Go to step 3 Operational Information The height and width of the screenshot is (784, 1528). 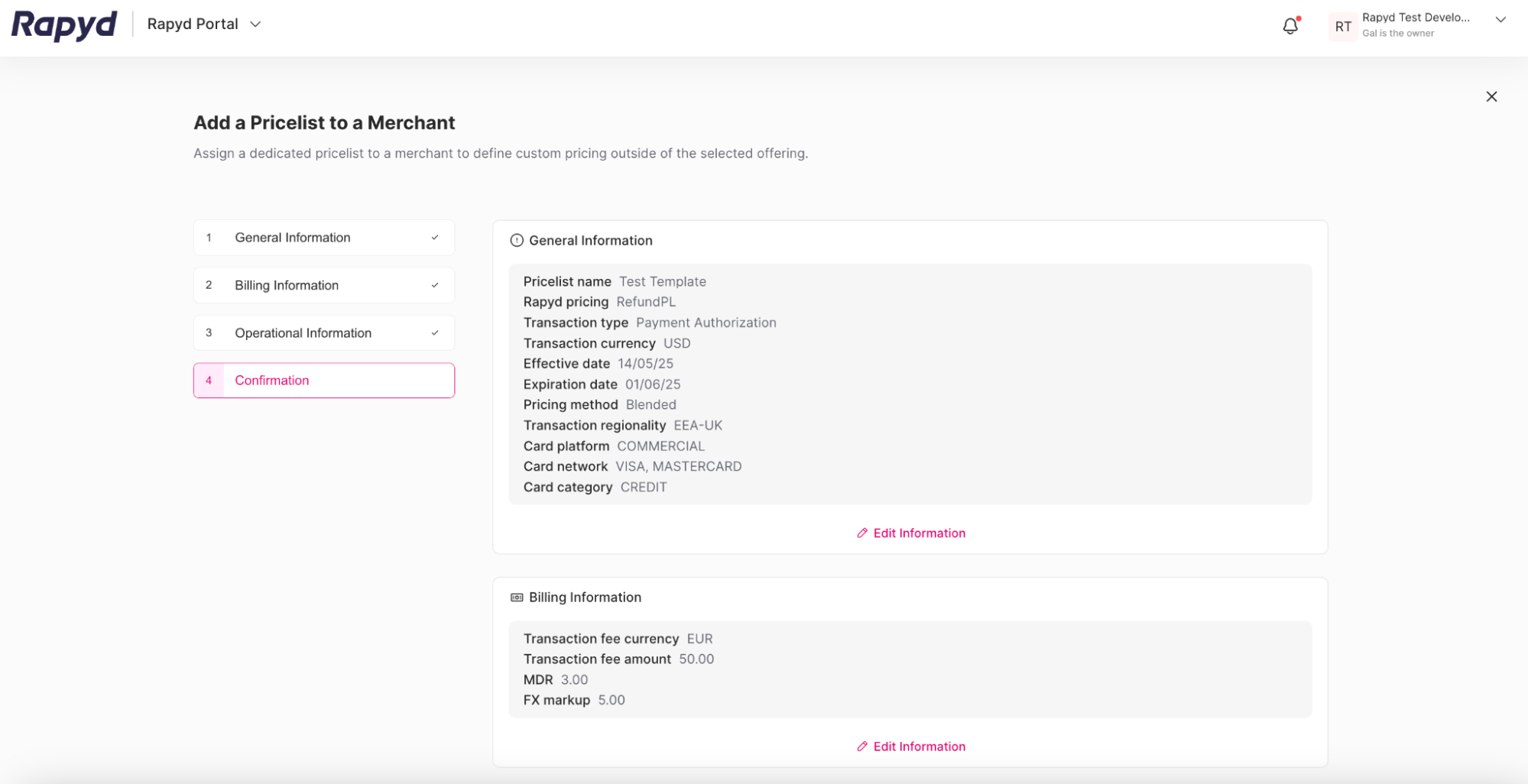coord(324,333)
